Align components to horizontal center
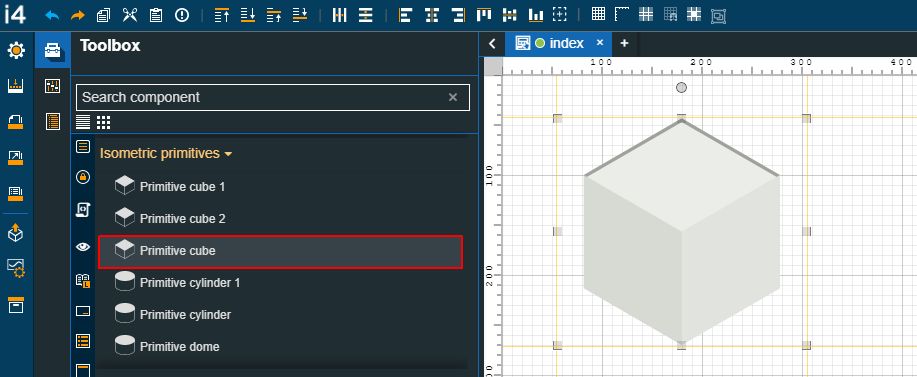This screenshot has height=377, width=917. [x=432, y=15]
